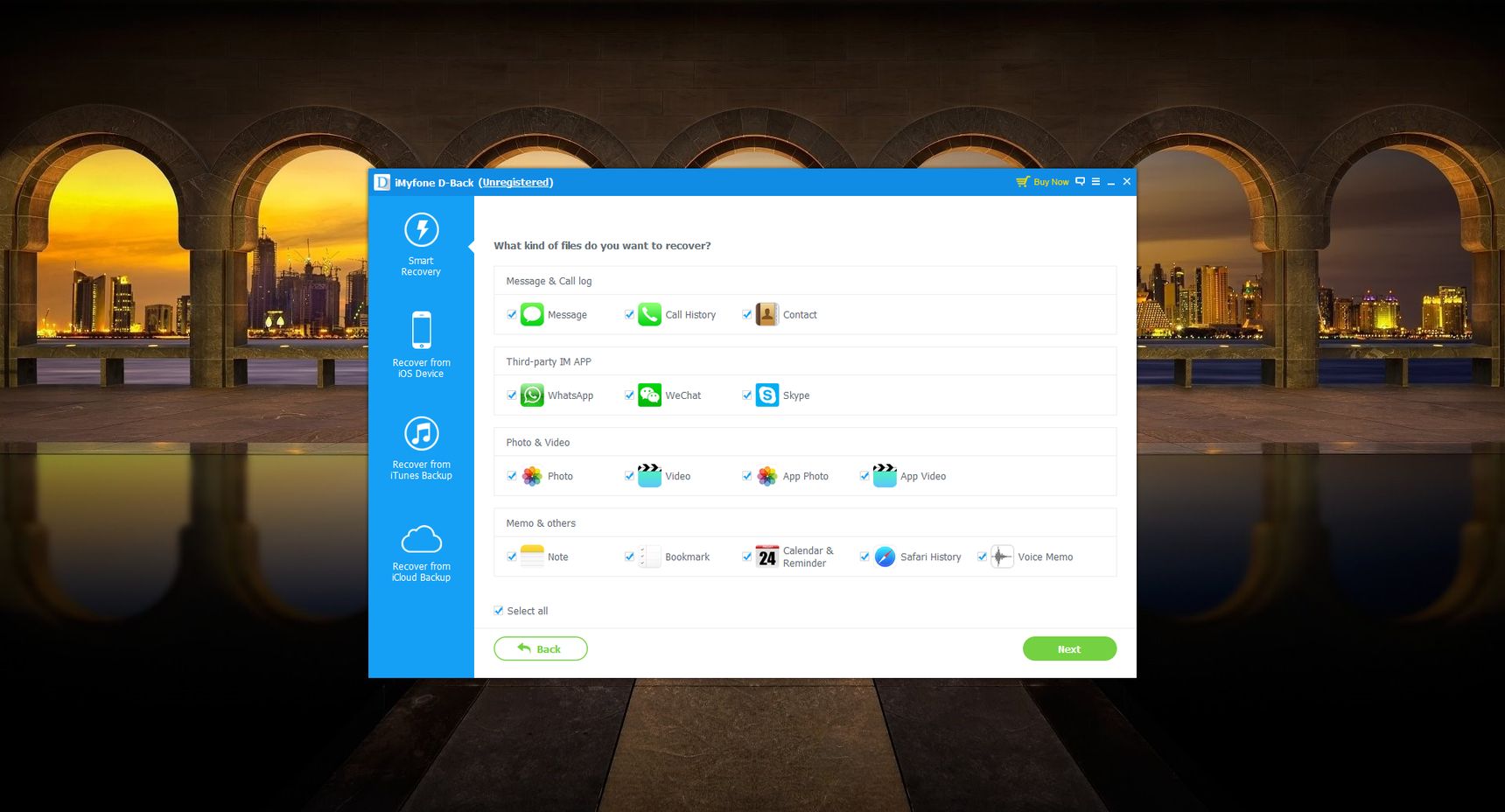Open the Smart Recovery lightning icon
Image resolution: width=1505 pixels, height=812 pixels.
pos(422,230)
